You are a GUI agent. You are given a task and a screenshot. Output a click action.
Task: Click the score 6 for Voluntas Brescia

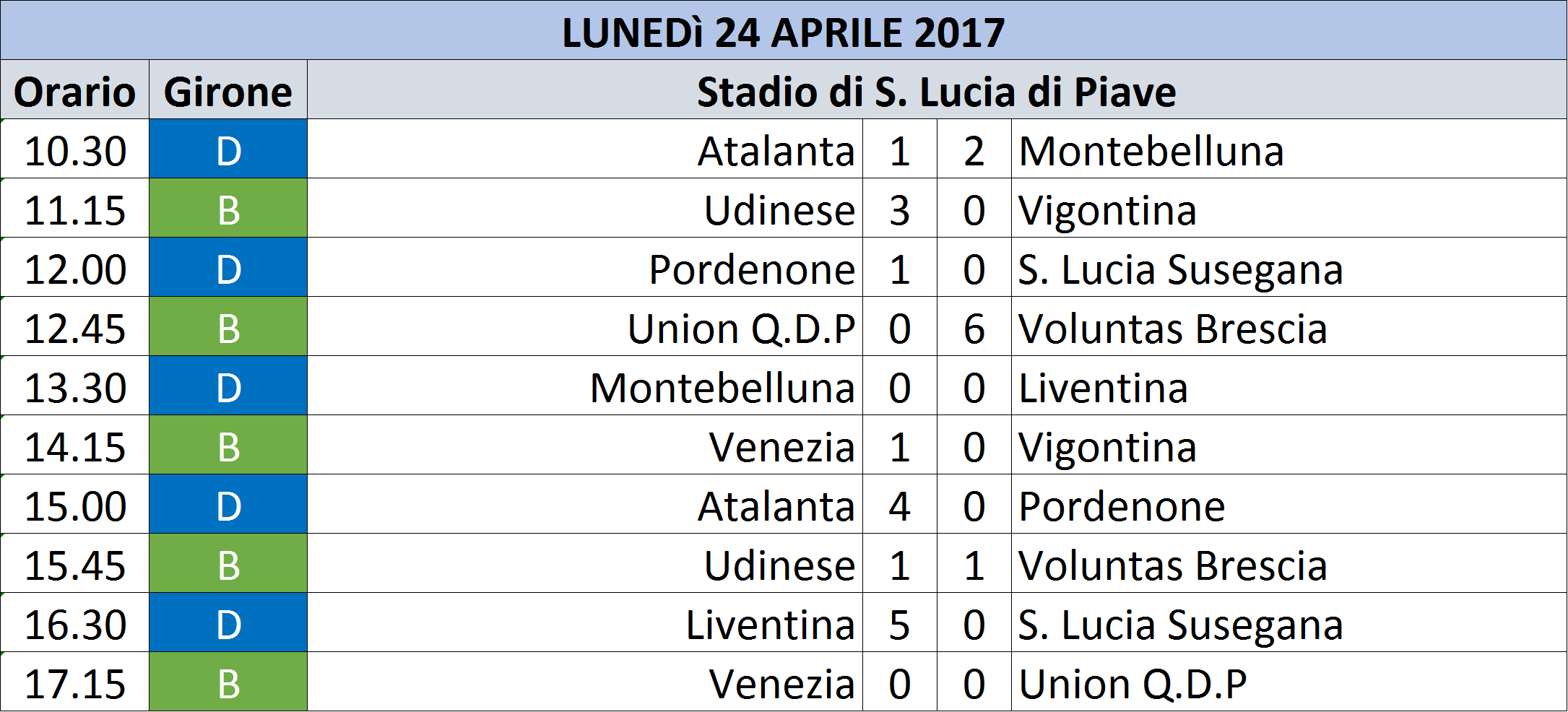974,326
